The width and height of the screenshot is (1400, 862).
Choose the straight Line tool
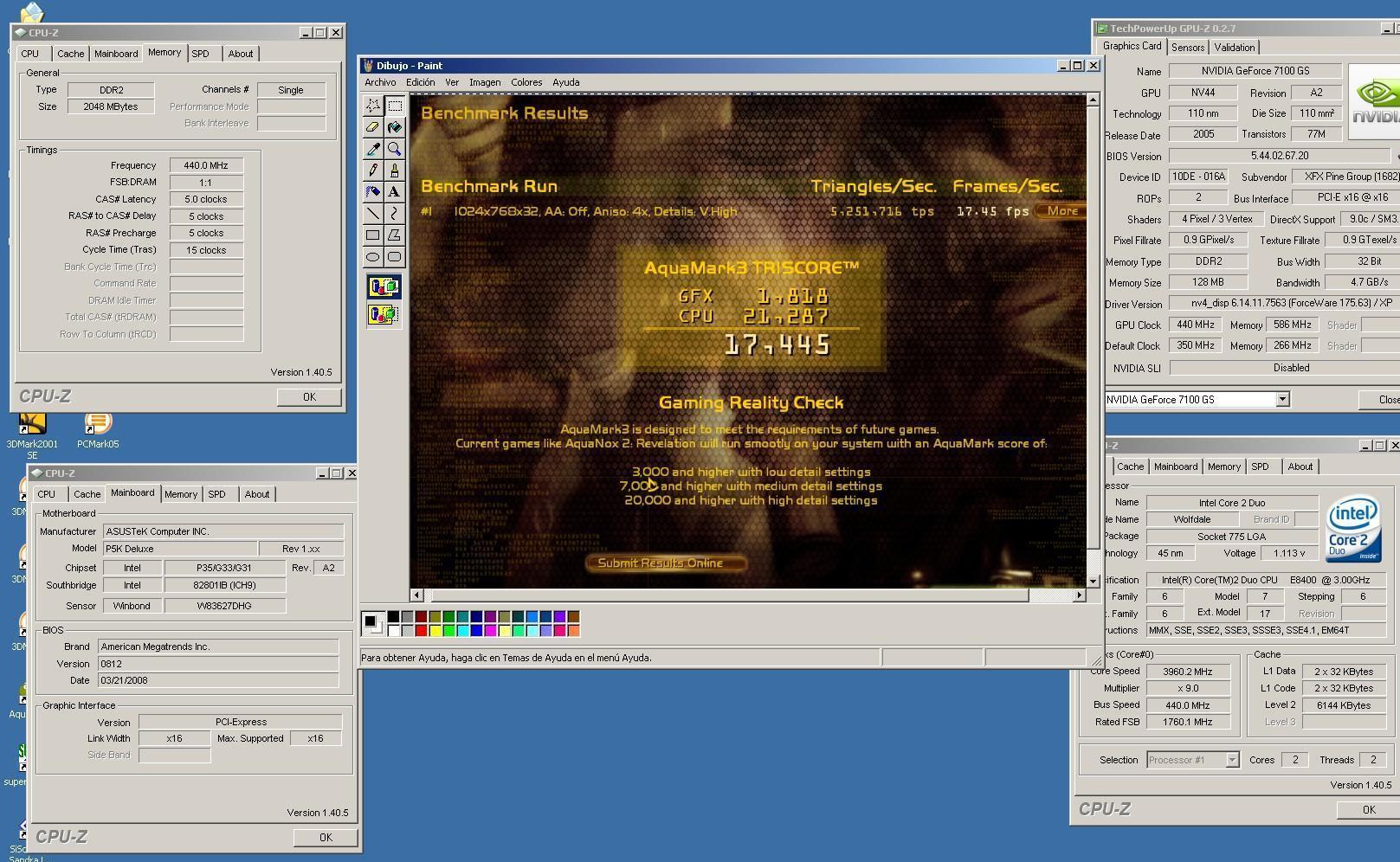coord(373,214)
